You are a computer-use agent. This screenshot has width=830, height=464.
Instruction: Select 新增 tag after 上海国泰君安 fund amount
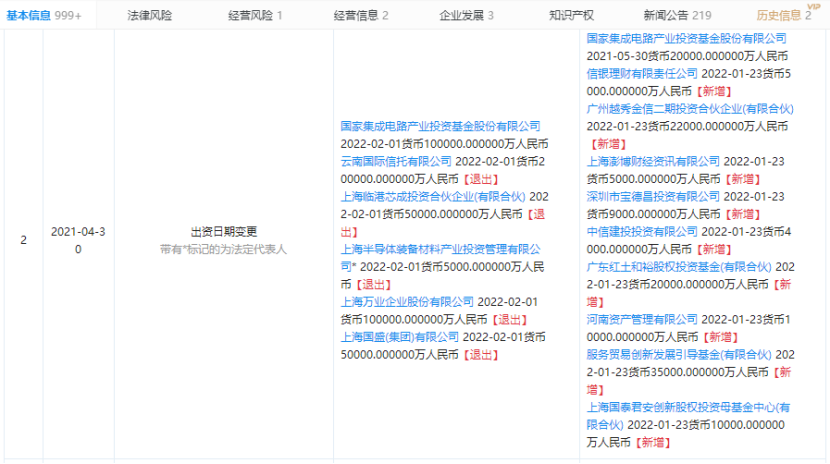(653, 442)
